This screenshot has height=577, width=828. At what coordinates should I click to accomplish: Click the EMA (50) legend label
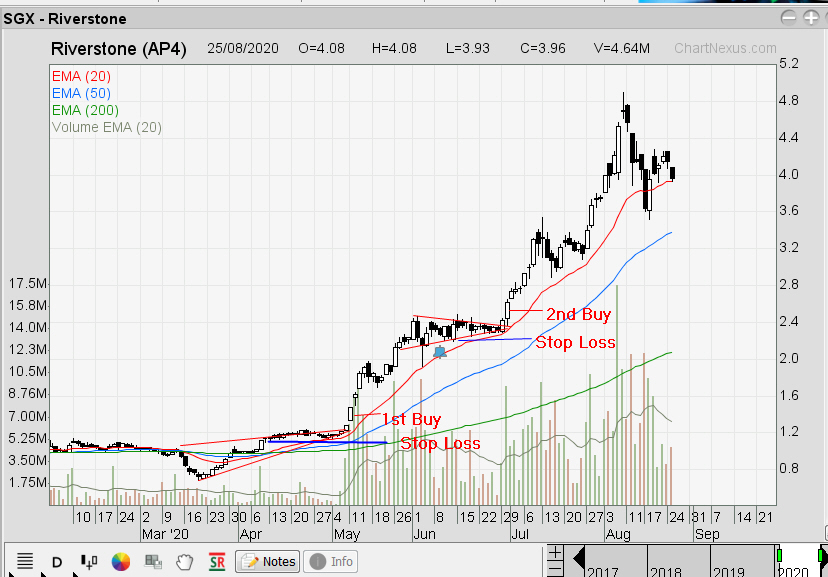click(81, 93)
